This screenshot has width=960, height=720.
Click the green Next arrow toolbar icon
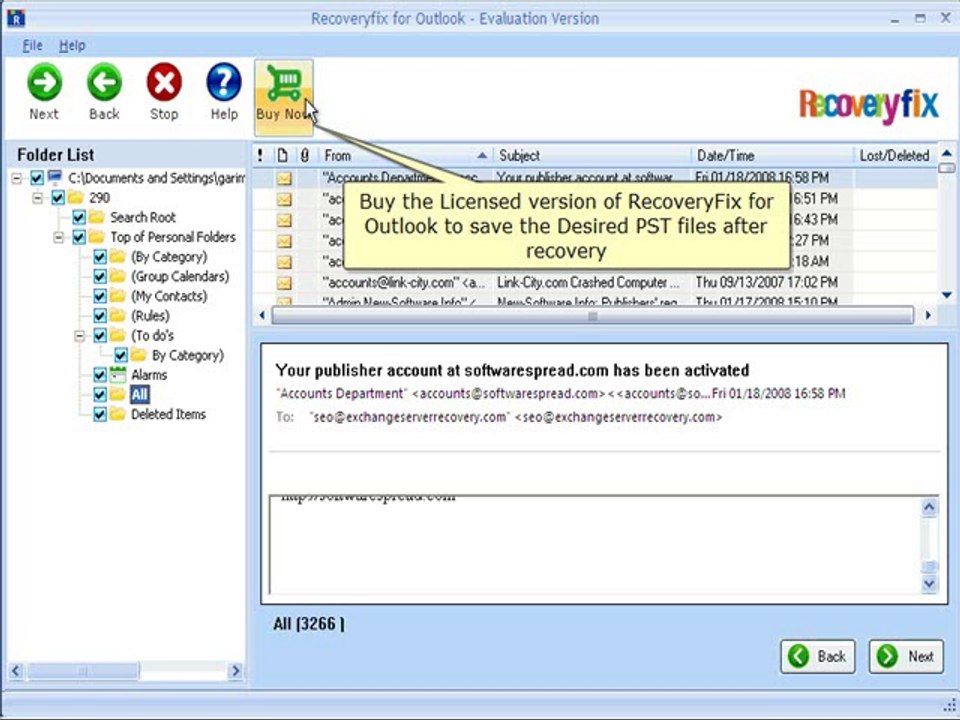click(44, 81)
